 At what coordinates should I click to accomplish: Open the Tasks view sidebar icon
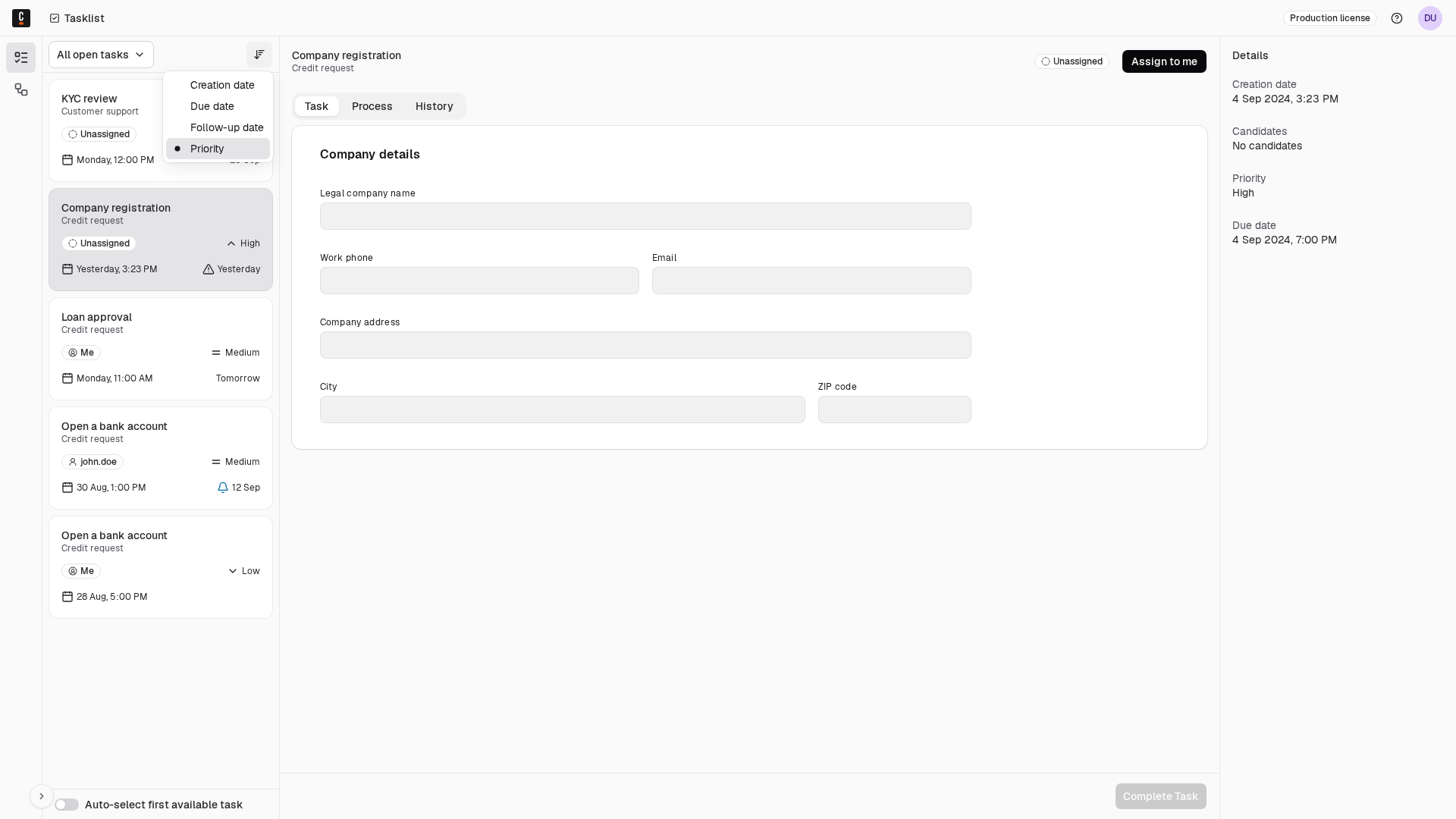21,58
